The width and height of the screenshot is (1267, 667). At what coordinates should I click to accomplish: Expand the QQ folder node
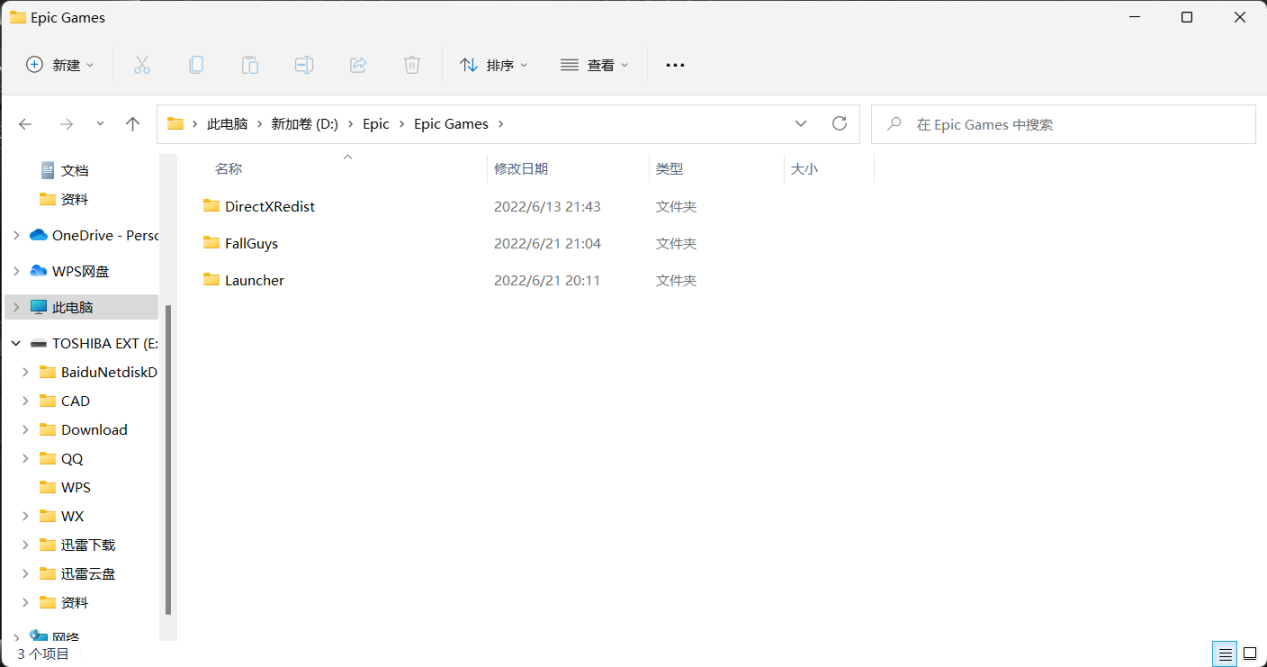(26, 459)
